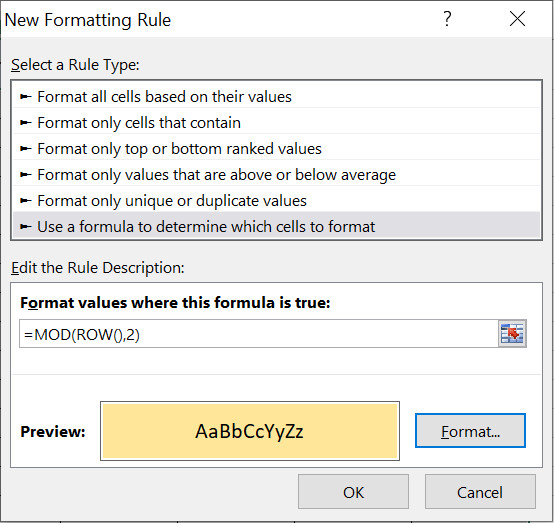Choose 'Use a formula to determine which cells to format'
The height and width of the screenshot is (523, 554).
[x=277, y=227]
